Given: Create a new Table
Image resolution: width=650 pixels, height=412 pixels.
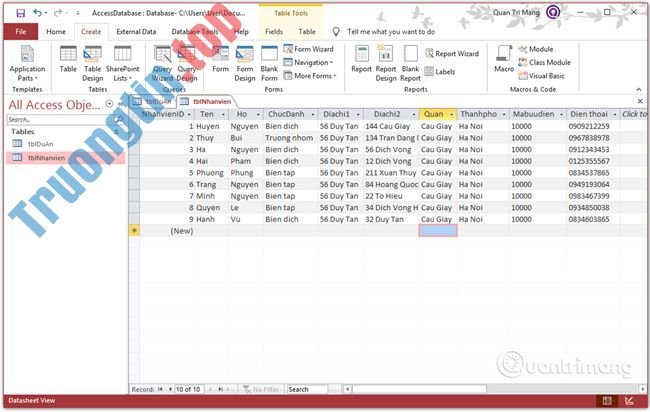Looking at the screenshot, I should [x=68, y=59].
